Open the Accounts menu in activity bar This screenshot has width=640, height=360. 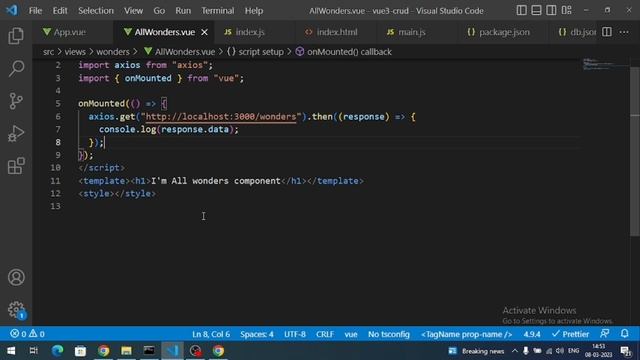point(16,278)
